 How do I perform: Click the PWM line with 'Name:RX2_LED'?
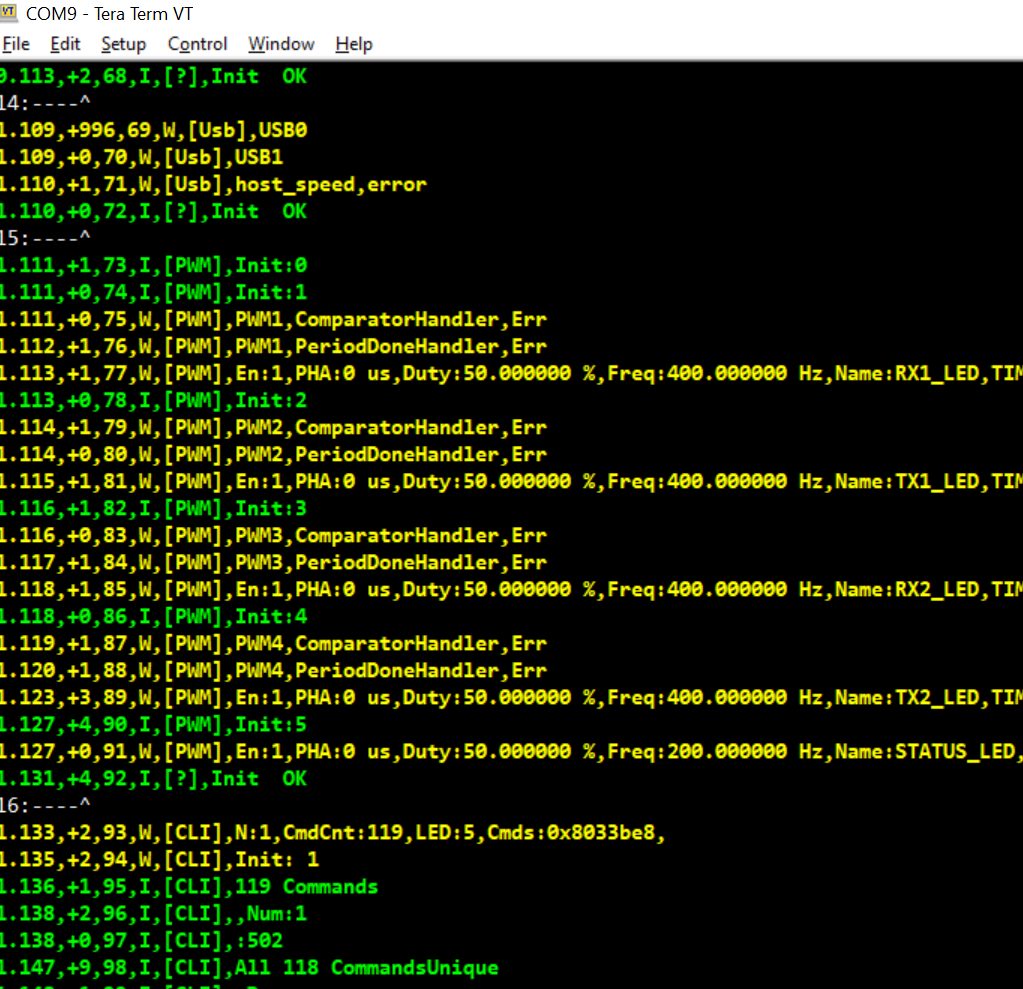[512, 590]
